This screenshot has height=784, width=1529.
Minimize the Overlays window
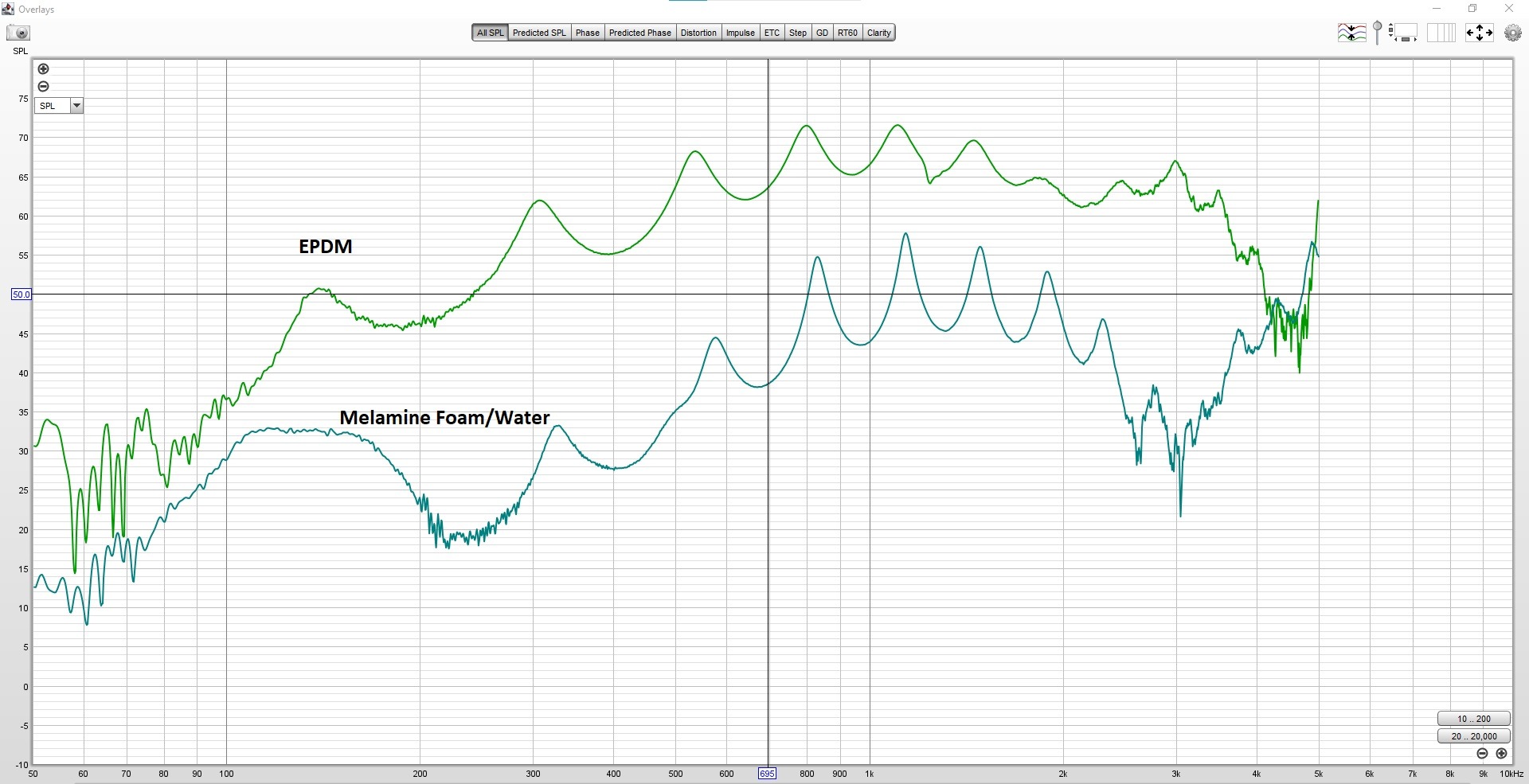pos(1437,9)
